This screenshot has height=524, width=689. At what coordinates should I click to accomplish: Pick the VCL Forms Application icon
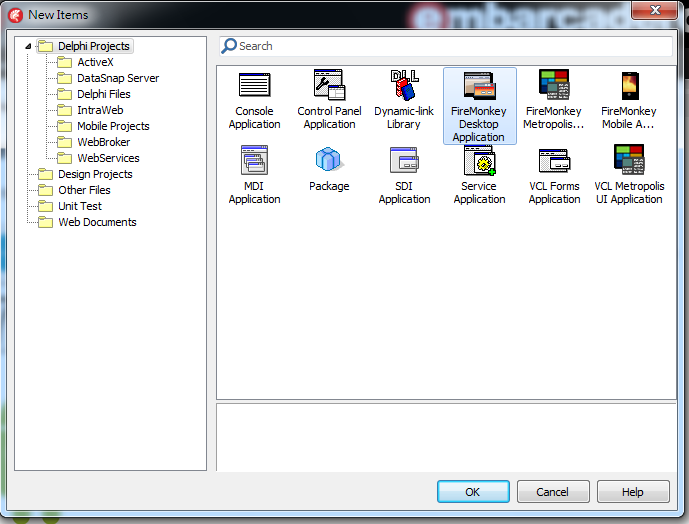pyautogui.click(x=554, y=160)
